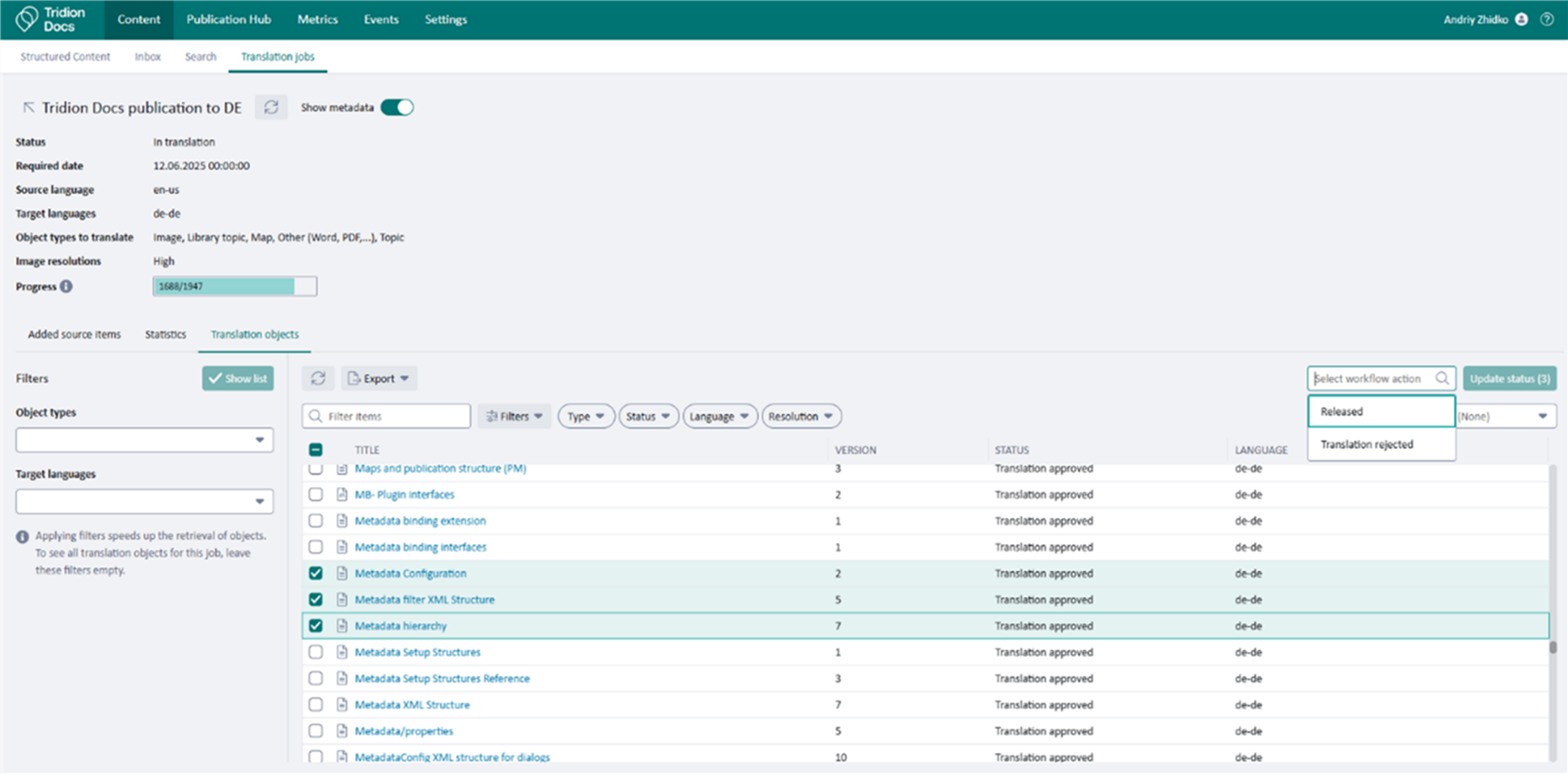Click the refresh icon next to job title
This screenshot has height=774, width=1568.
pyautogui.click(x=271, y=107)
